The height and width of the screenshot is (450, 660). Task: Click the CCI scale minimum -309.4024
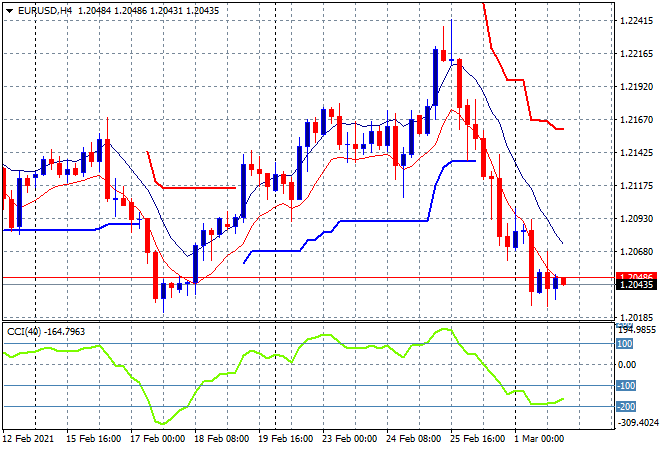(637, 423)
